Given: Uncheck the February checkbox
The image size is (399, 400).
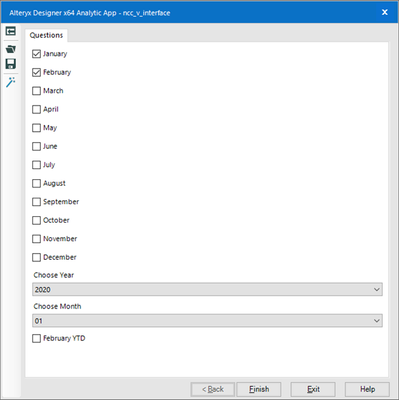Looking at the screenshot, I should (x=36, y=72).
